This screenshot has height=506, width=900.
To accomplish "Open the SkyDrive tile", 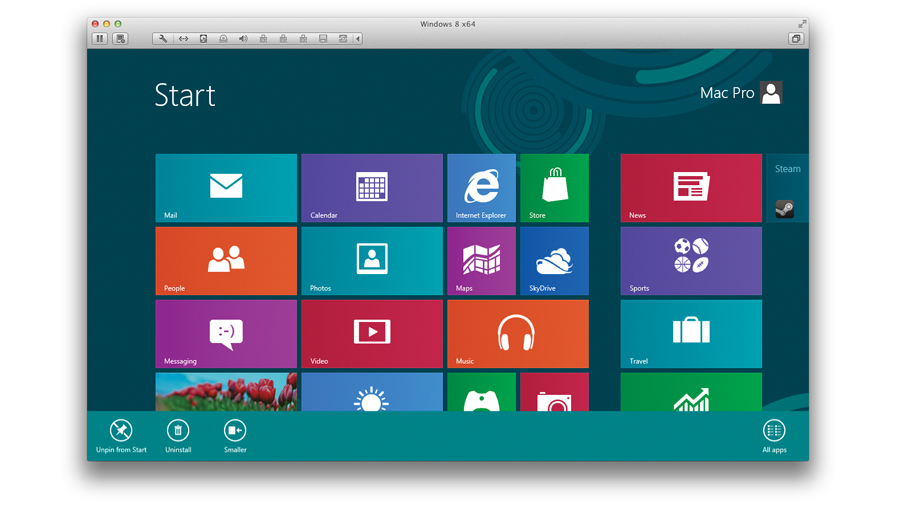I will (x=554, y=260).
